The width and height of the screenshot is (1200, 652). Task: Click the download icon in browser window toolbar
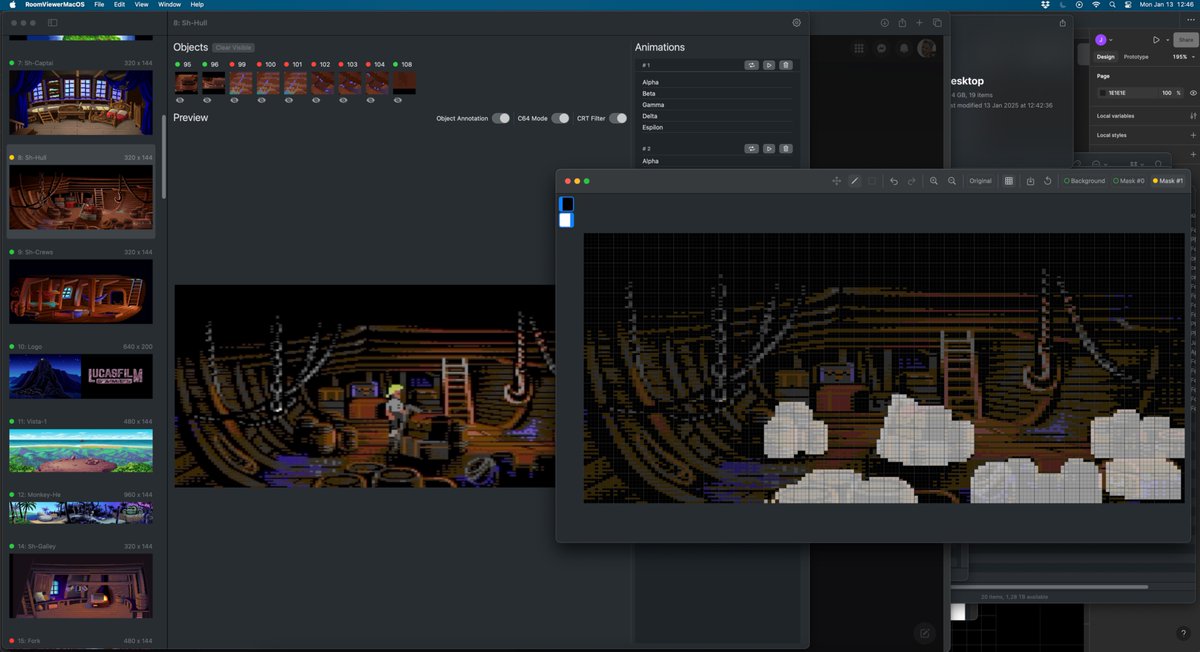tap(884, 22)
